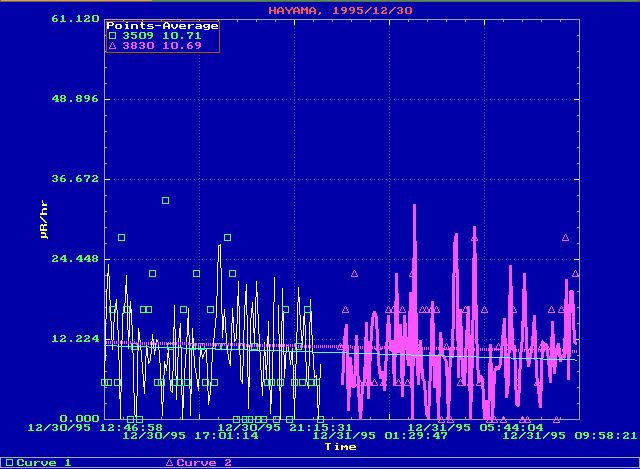Click the magenta triangle marker in the Points-Average legend
This screenshot has width=640, height=469.
(x=111, y=46)
